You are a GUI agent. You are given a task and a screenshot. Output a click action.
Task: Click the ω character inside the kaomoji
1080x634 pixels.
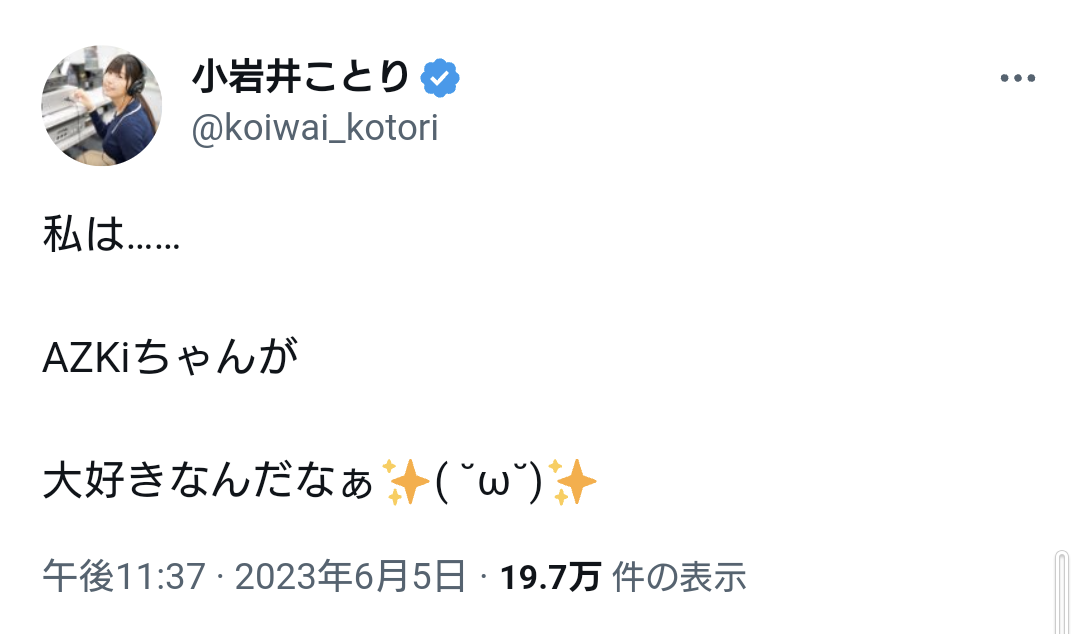(491, 487)
